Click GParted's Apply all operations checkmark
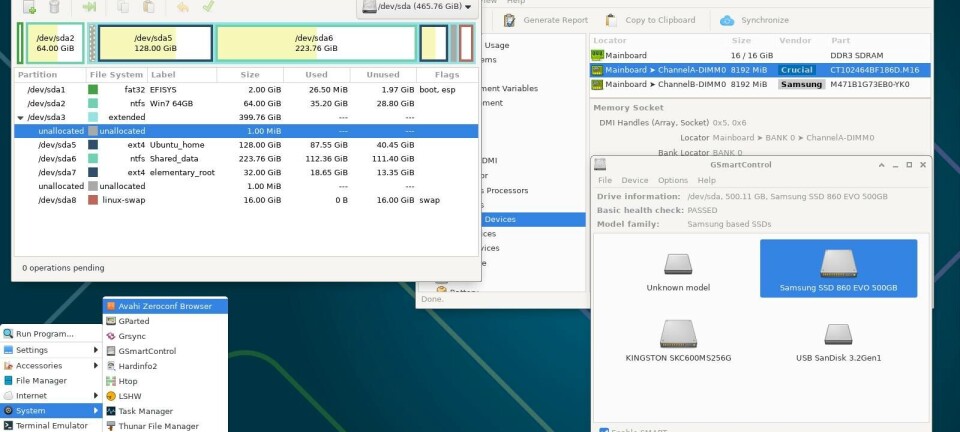Viewport: 960px width, 432px height. pos(208,7)
